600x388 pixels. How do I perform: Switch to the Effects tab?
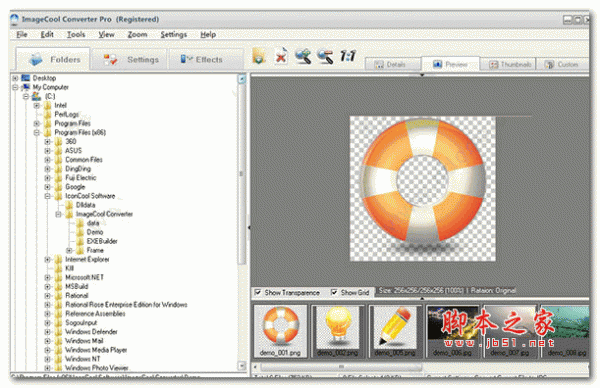206,59
